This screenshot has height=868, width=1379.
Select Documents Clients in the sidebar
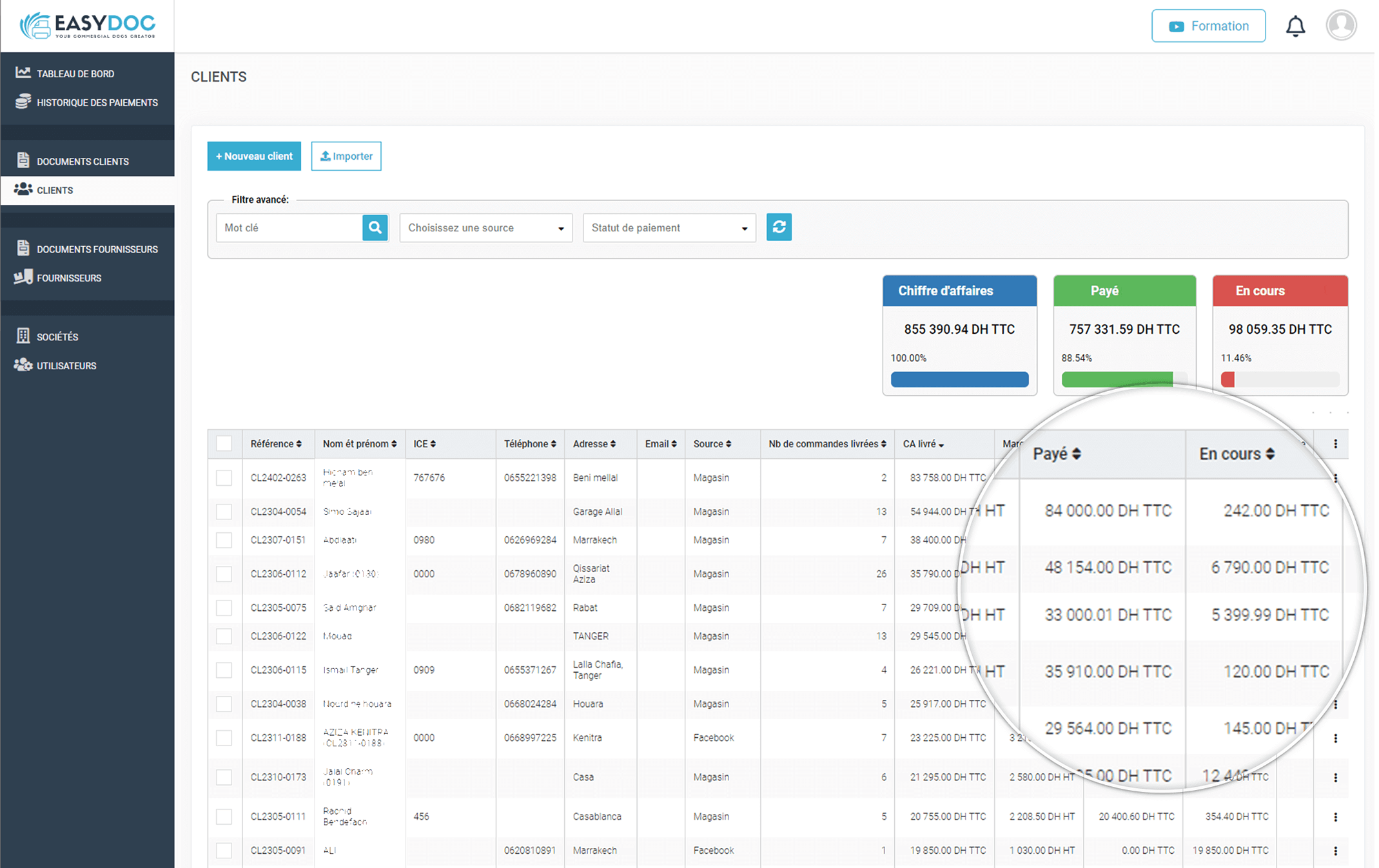83,161
